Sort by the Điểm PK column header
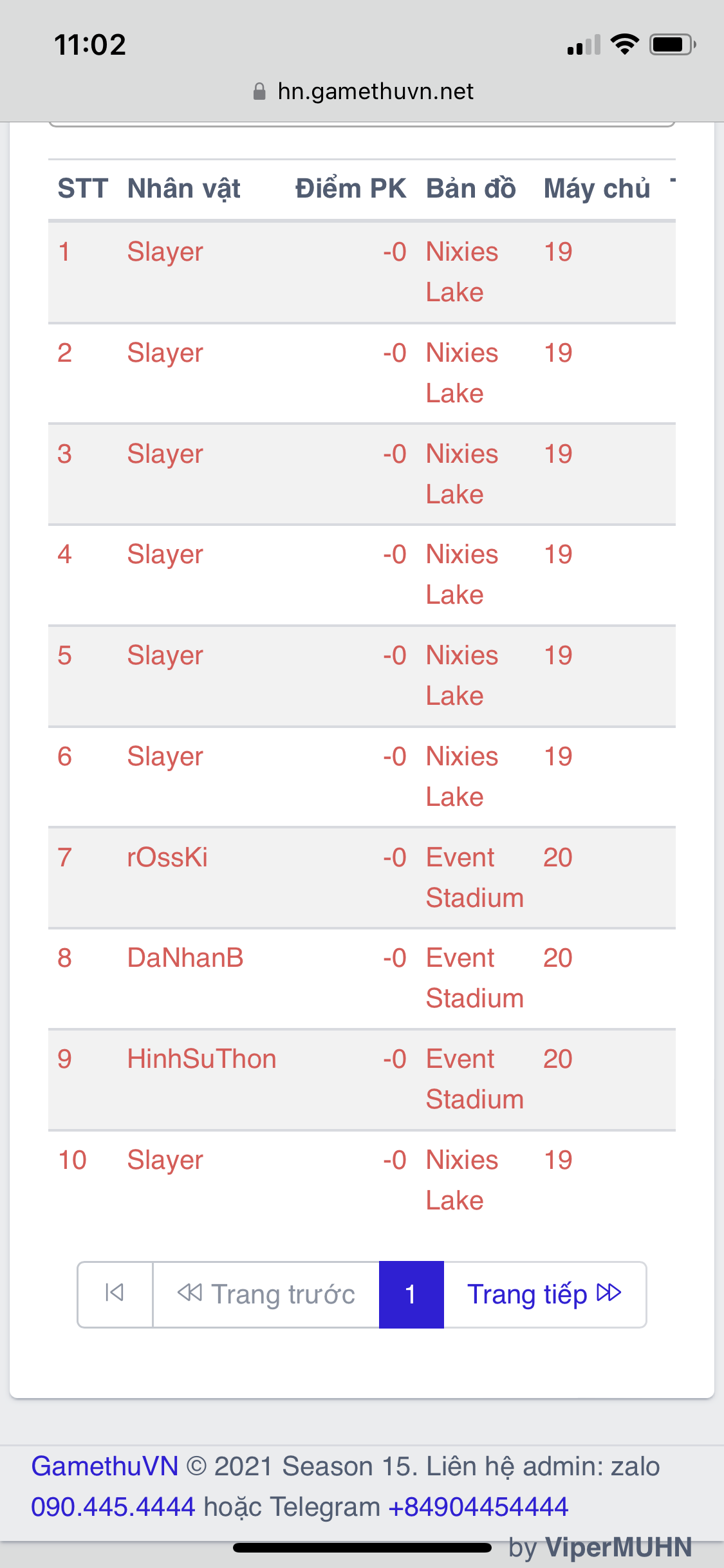 [351, 189]
